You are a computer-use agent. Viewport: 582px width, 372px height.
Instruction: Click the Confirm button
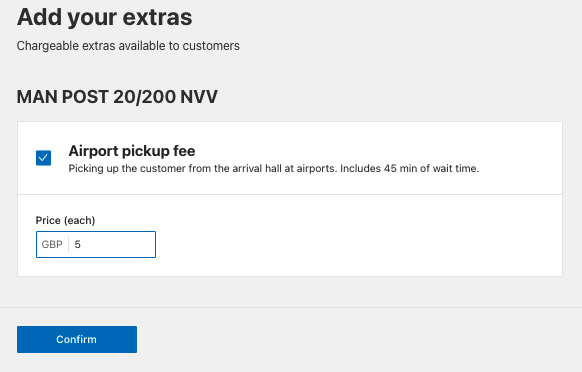77,339
